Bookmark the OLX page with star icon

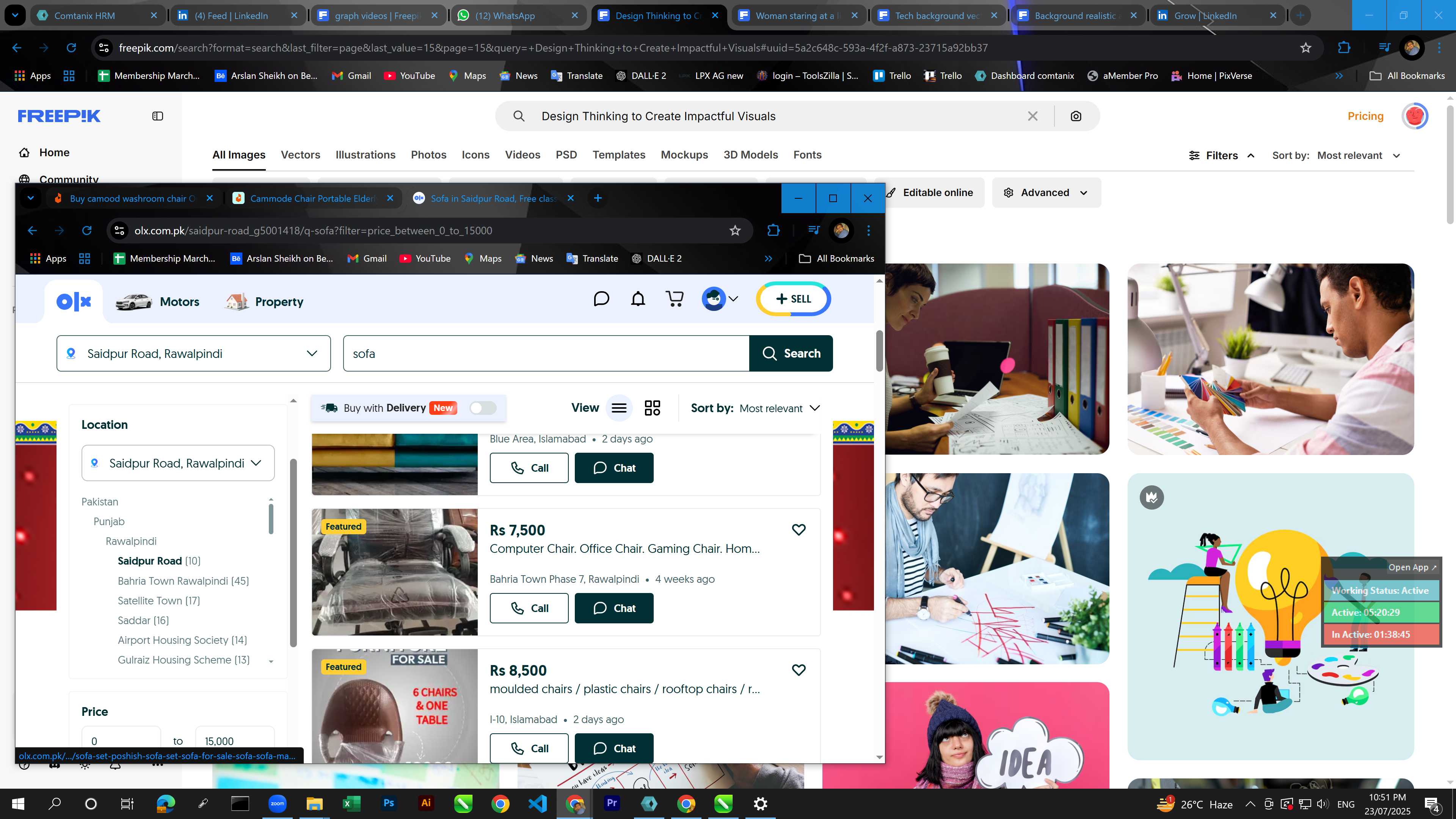pyautogui.click(x=735, y=231)
